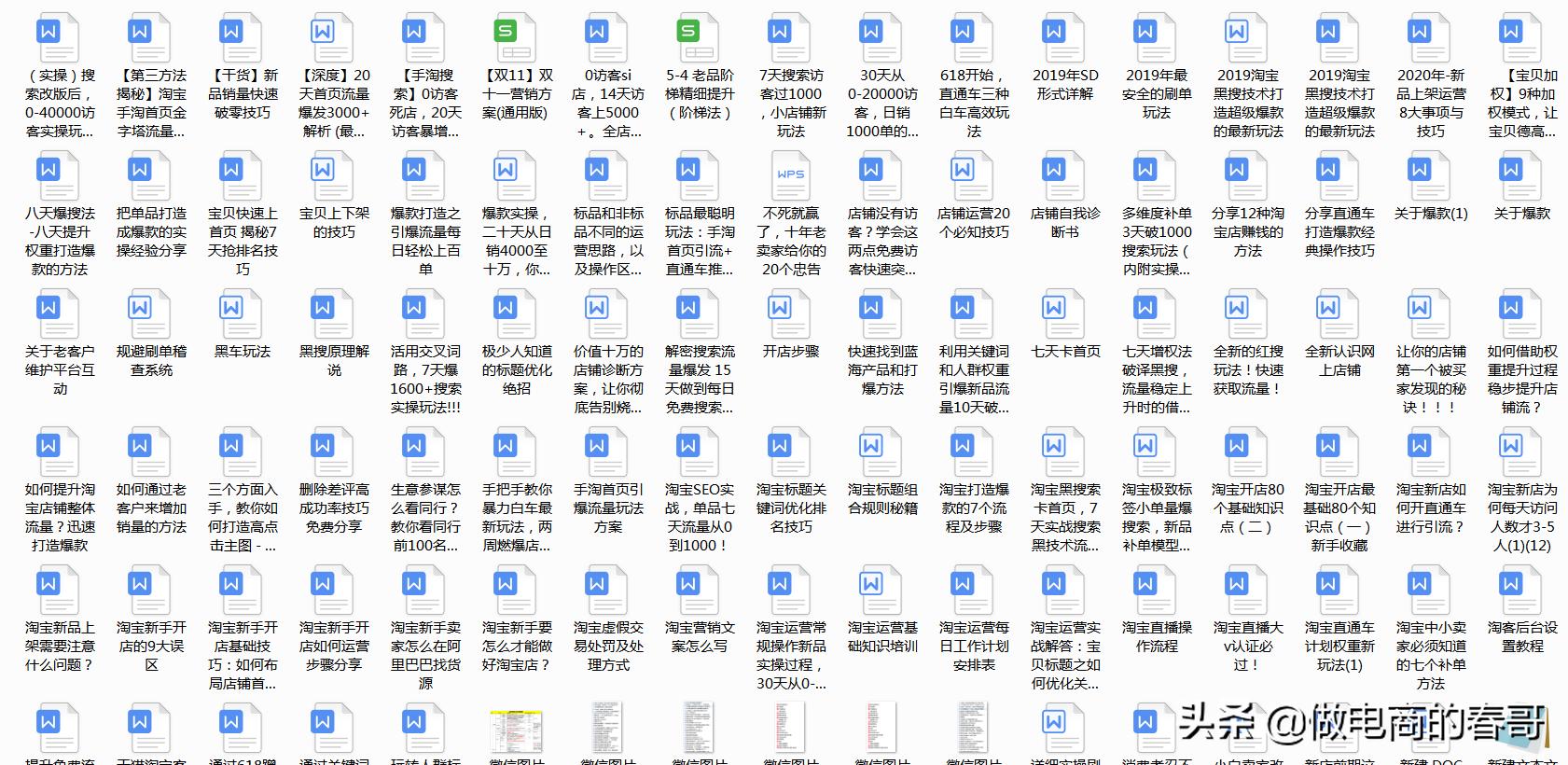Select the 规避刷单稽查系统 document icon
1568x765 pixels.
click(x=151, y=315)
